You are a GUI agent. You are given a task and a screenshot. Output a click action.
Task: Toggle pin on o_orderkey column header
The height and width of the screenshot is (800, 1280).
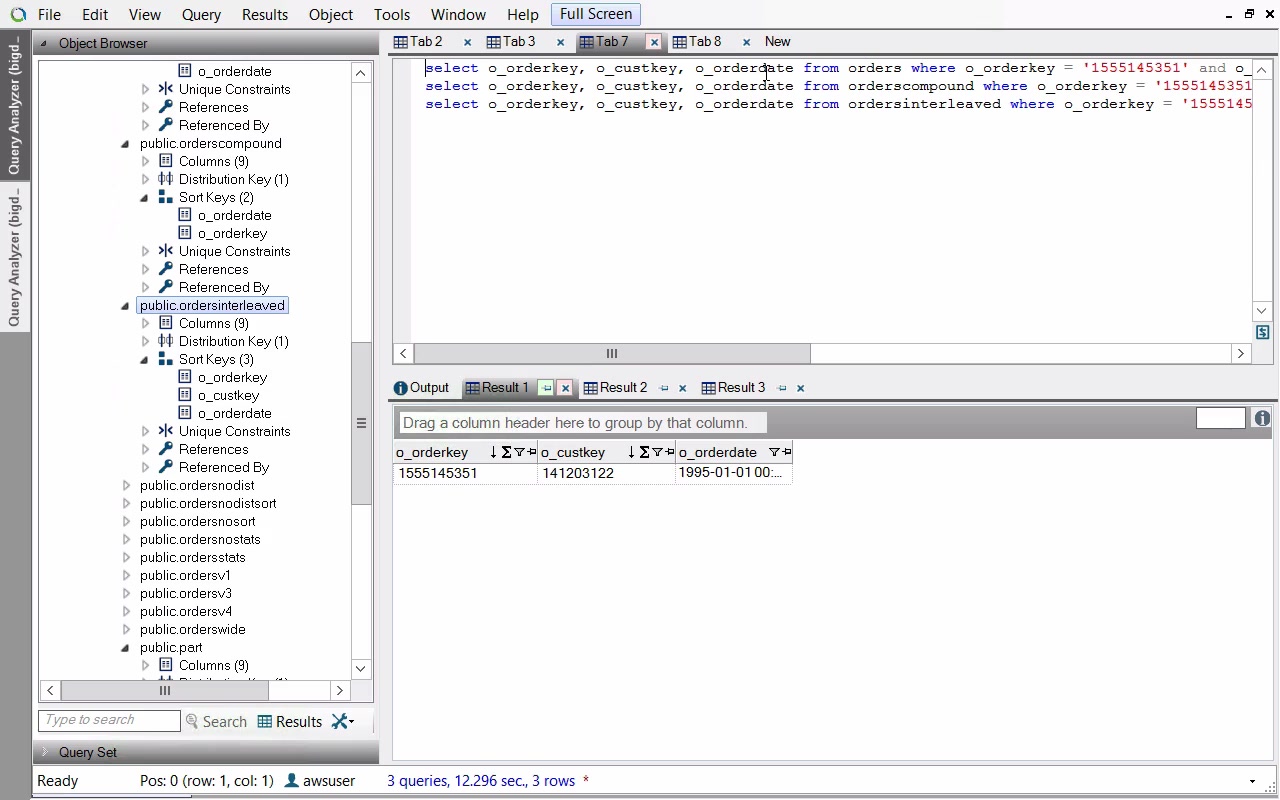tap(532, 453)
